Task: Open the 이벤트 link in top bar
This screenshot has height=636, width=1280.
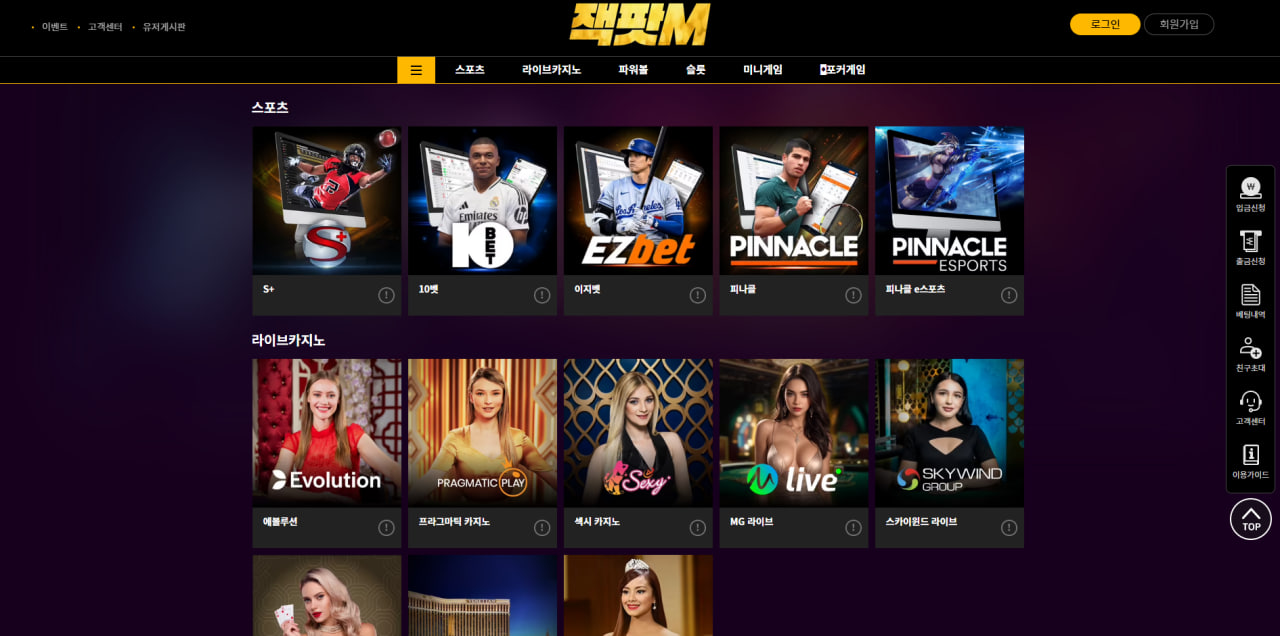Action: [x=55, y=27]
